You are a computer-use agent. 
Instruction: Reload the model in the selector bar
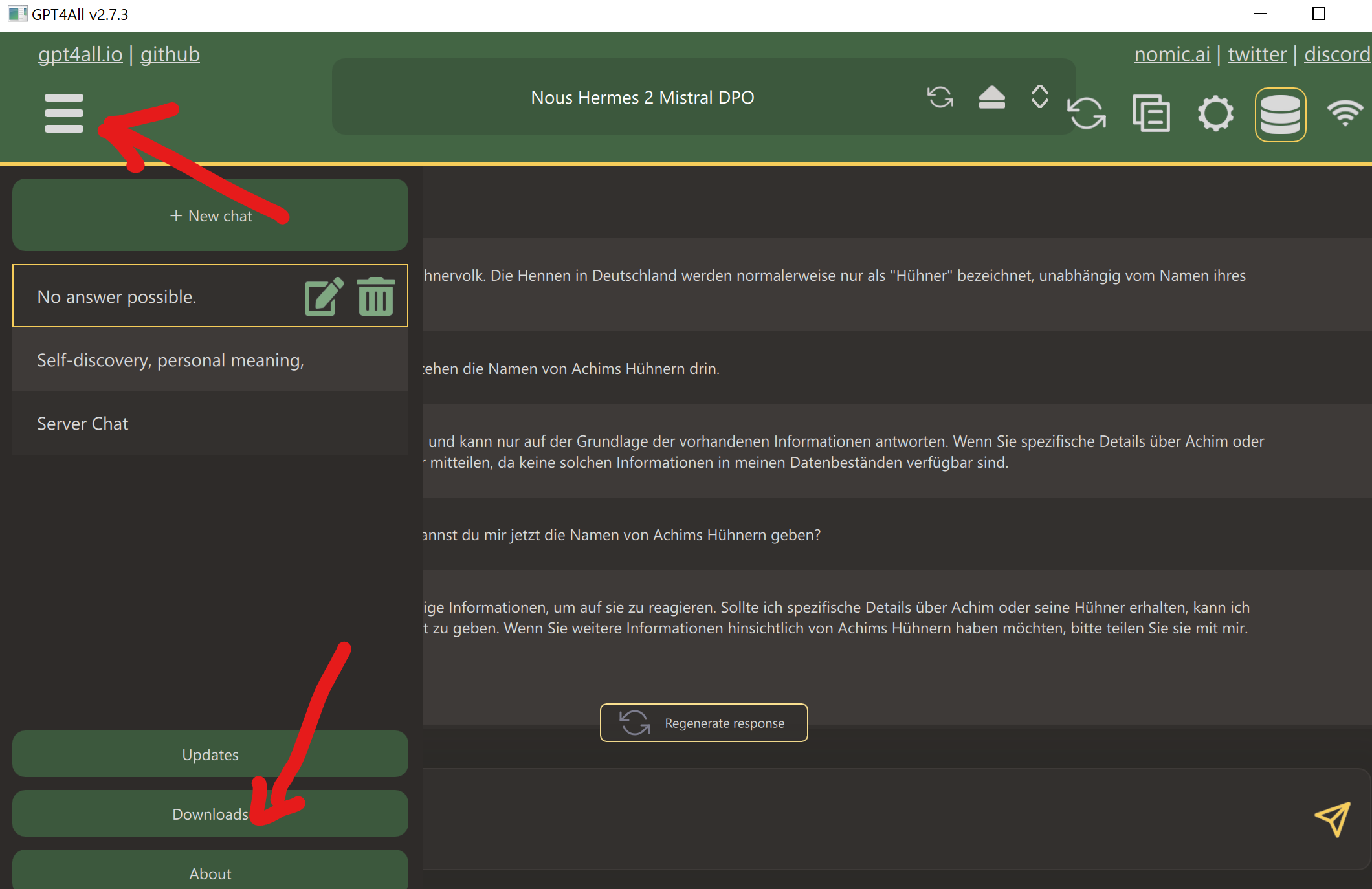pyautogui.click(x=940, y=98)
